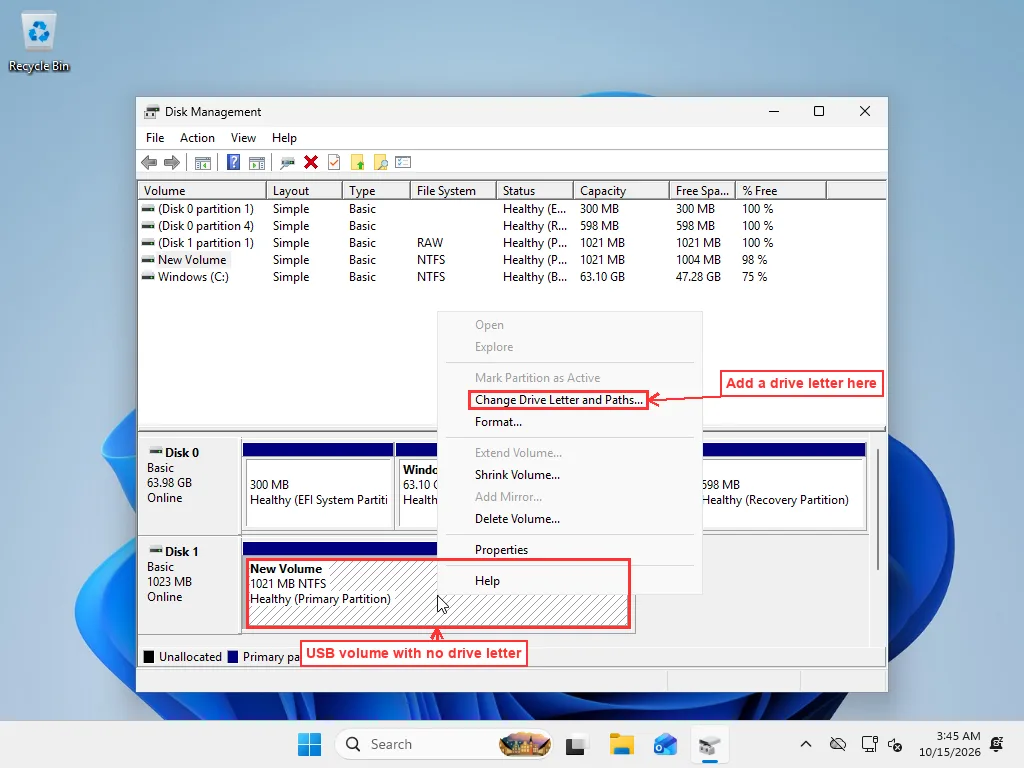Launch File Explorer from the taskbar
The height and width of the screenshot is (768, 1024).
click(622, 744)
